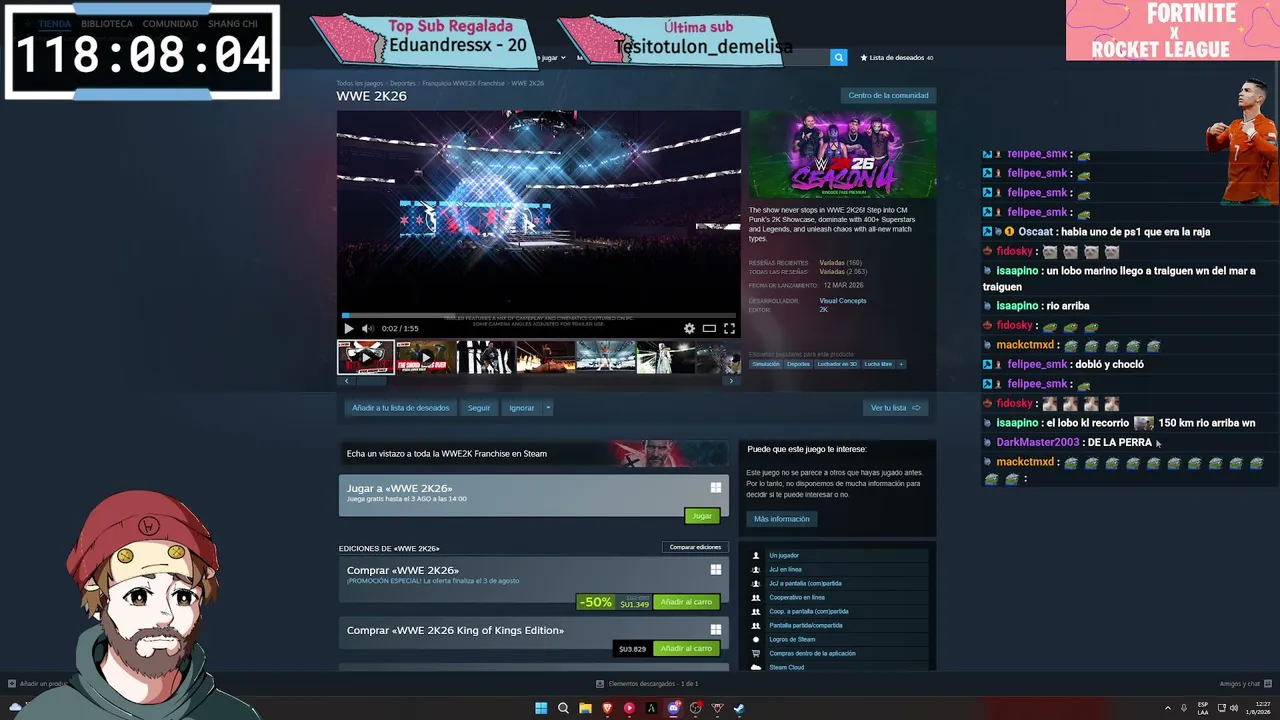The height and width of the screenshot is (720, 1280).
Task: Select the Lucha libre tag
Action: [x=879, y=364]
